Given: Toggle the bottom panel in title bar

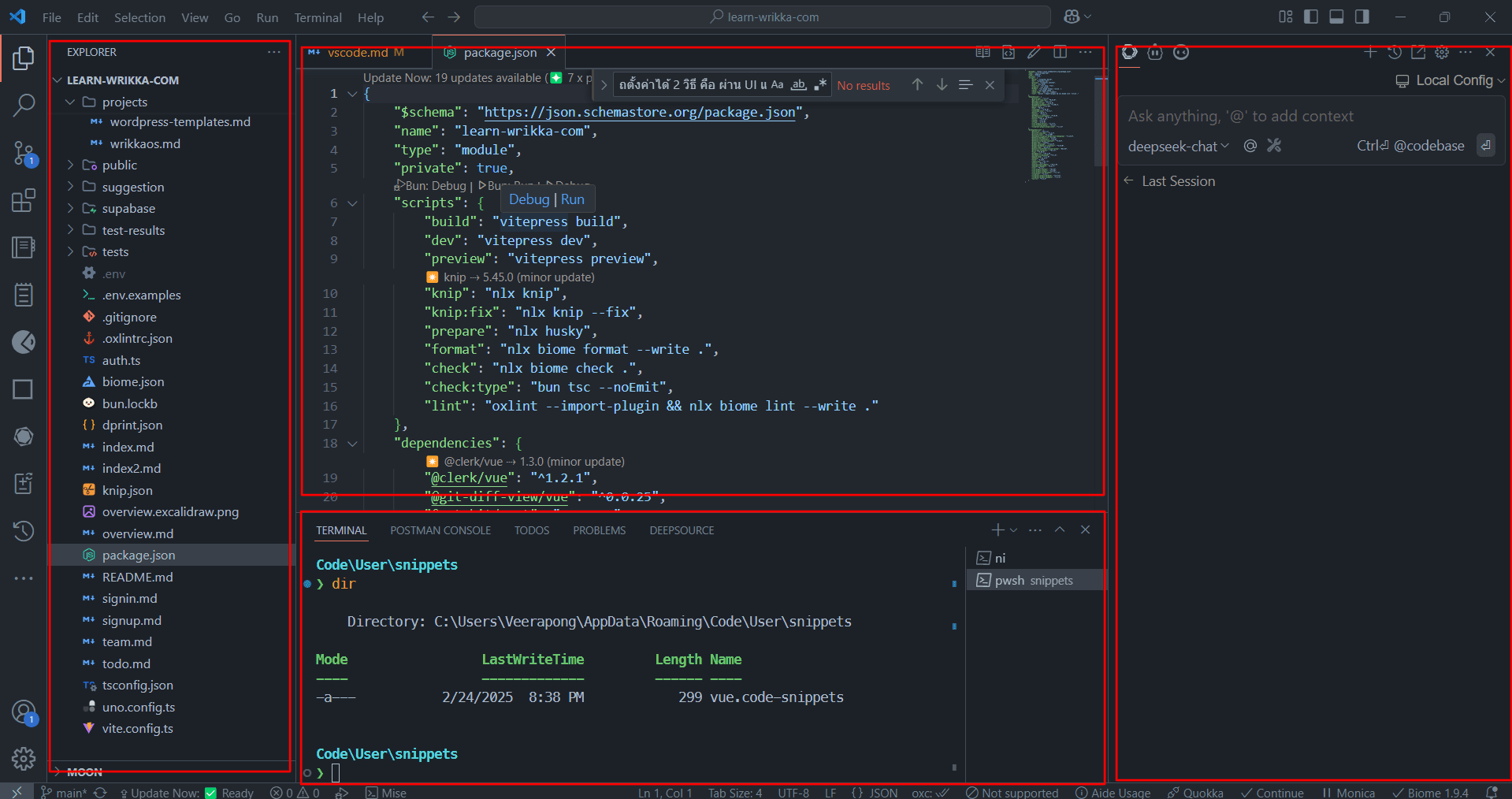Looking at the screenshot, I should (x=1336, y=17).
